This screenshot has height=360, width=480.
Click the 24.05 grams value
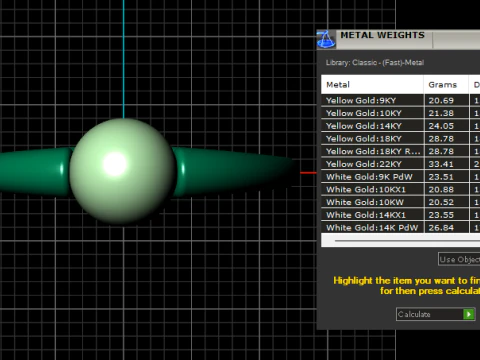pyautogui.click(x=441, y=126)
